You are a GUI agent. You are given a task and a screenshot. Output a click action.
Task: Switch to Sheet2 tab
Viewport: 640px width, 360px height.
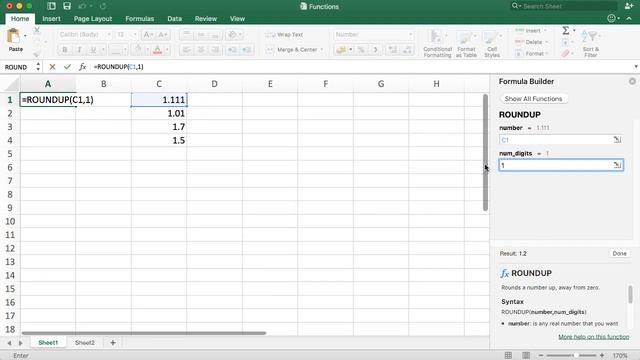point(84,342)
